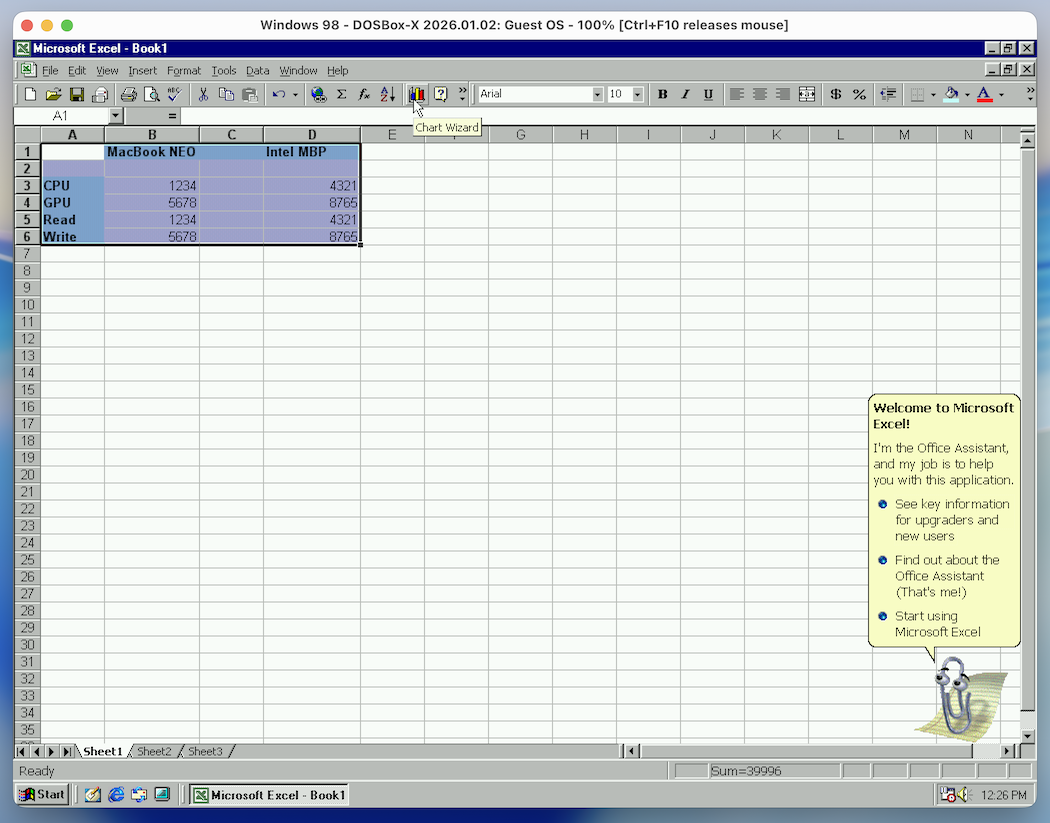This screenshot has width=1050, height=823.
Task: Open the font size 10 dropdown
Action: pyautogui.click(x=638, y=94)
